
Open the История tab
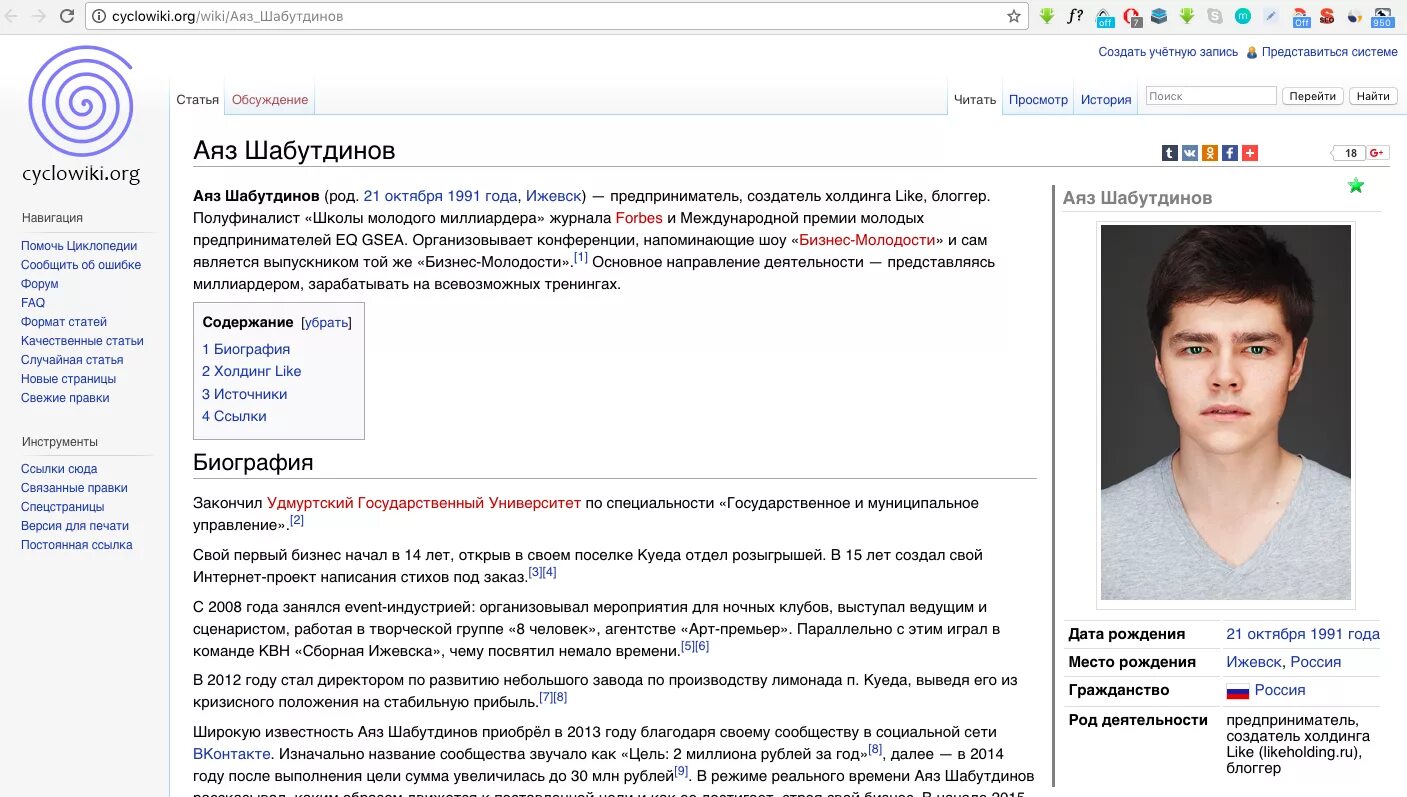(x=1106, y=100)
